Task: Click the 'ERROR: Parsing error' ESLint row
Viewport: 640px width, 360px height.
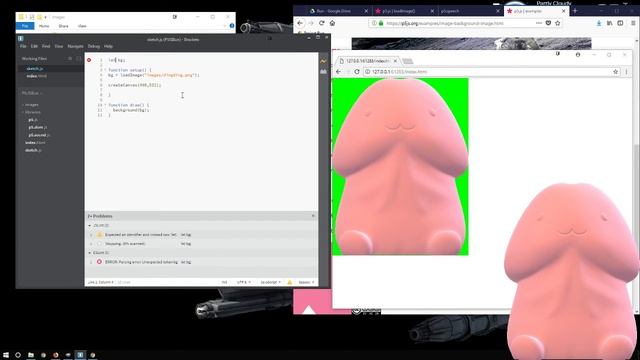Action: point(201,262)
